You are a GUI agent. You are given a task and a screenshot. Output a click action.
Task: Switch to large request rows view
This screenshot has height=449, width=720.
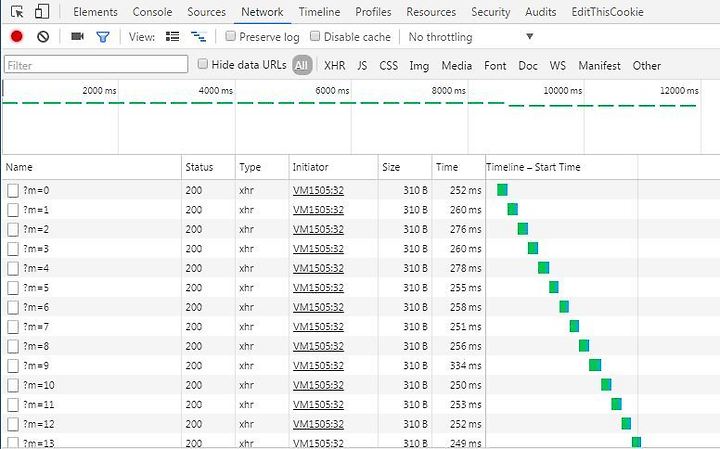173,36
